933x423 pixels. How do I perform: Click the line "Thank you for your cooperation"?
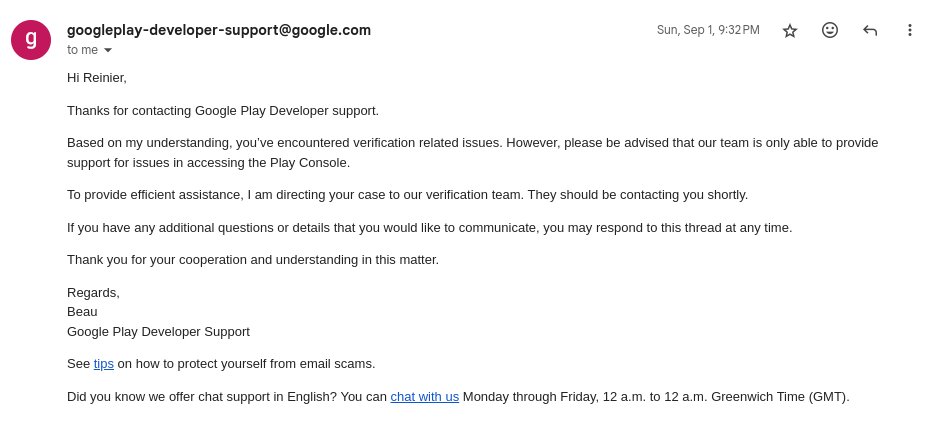click(x=253, y=260)
